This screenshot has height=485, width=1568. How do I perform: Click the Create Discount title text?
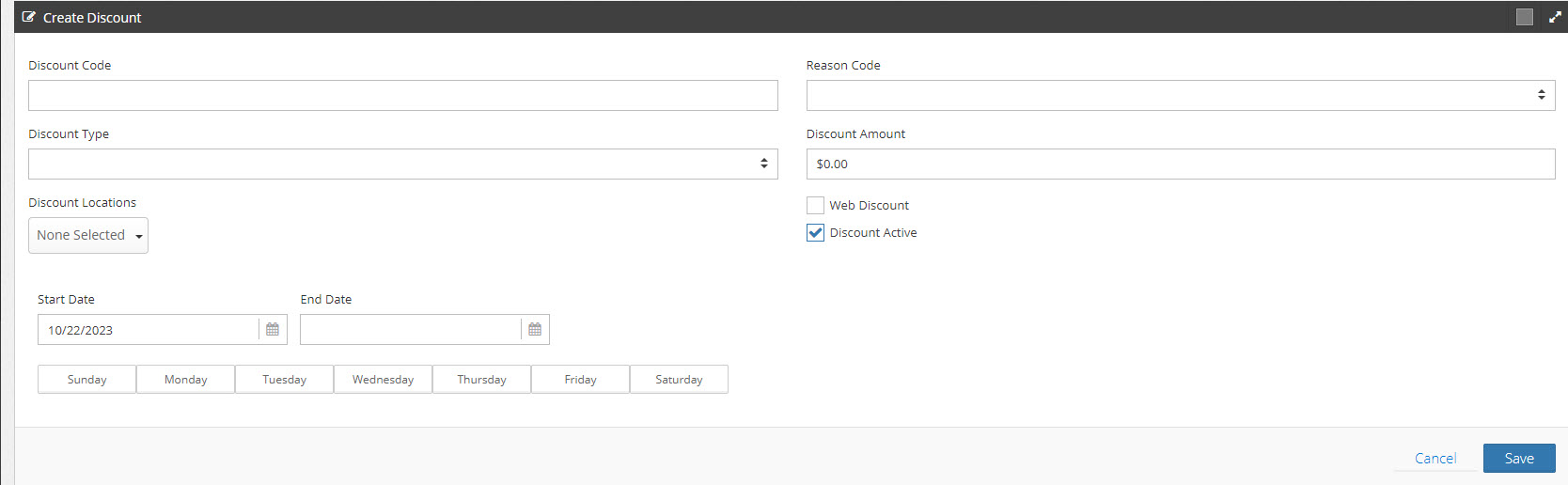pos(92,18)
